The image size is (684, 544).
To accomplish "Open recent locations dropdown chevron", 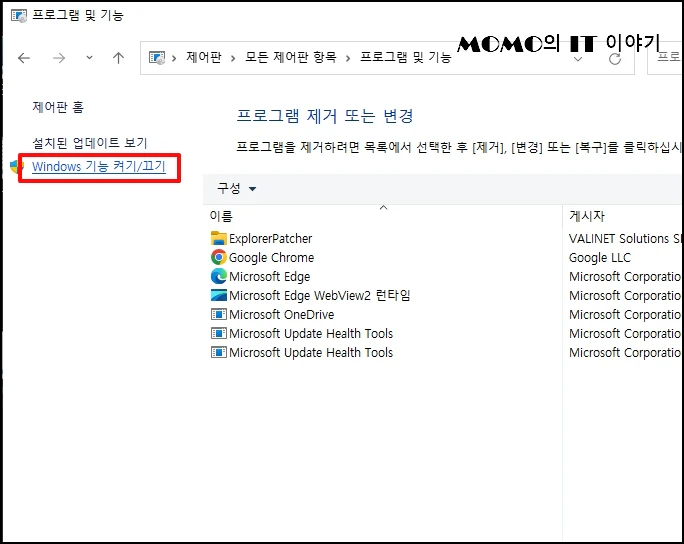I will pyautogui.click(x=89, y=58).
